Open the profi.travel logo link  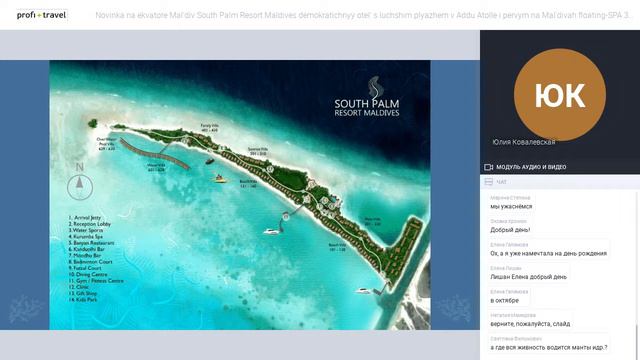click(x=41, y=15)
